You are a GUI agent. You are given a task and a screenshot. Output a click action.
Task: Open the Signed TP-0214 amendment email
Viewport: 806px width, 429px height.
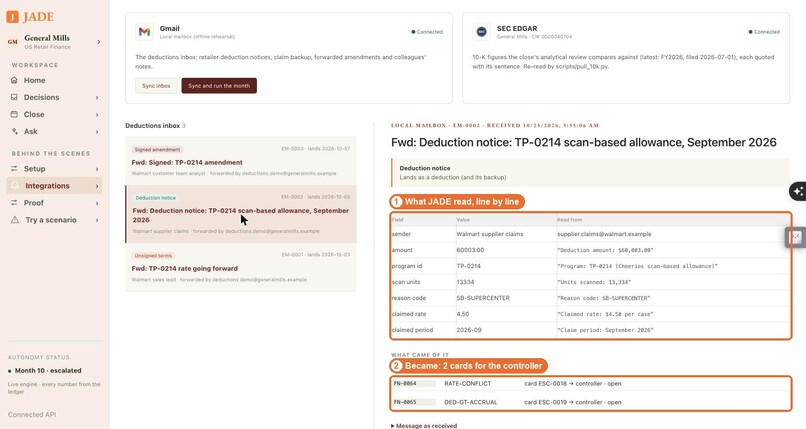click(241, 161)
